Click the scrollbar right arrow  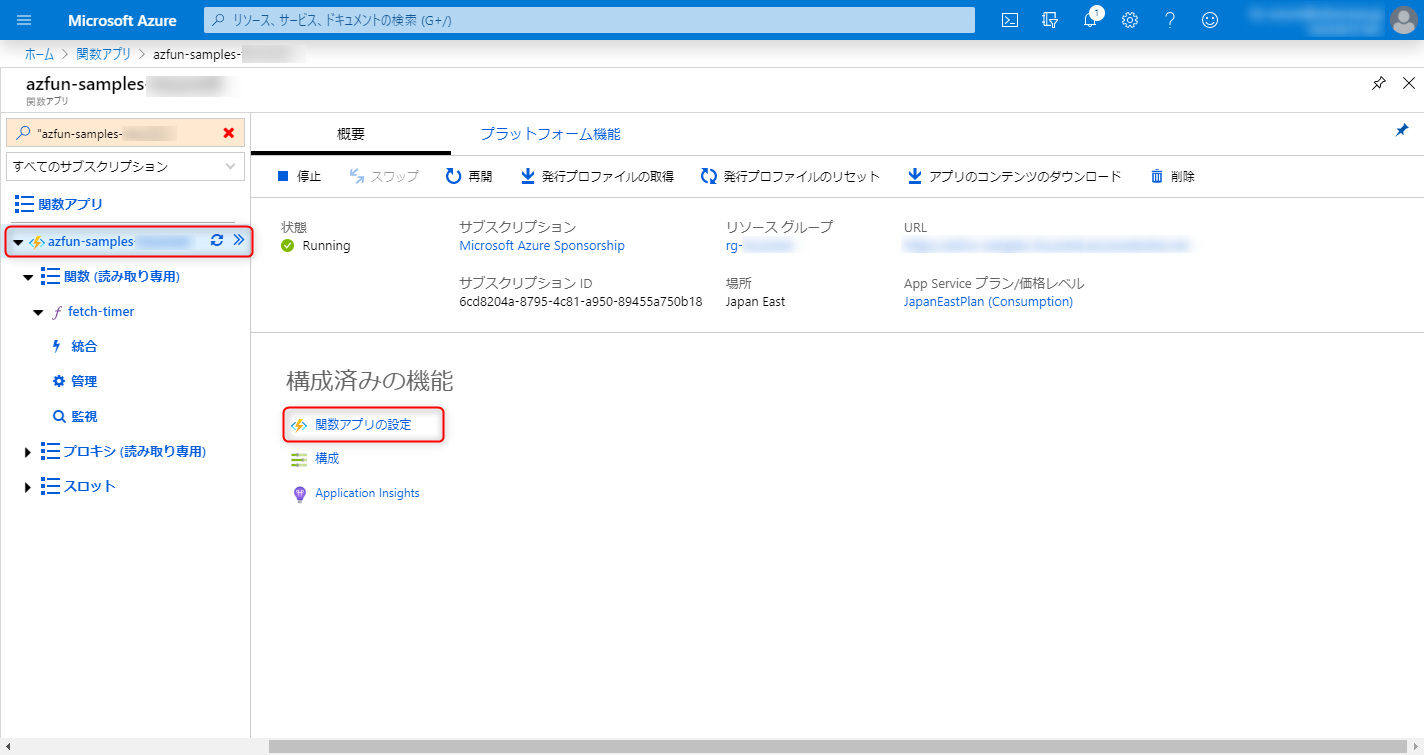(x=1416, y=746)
